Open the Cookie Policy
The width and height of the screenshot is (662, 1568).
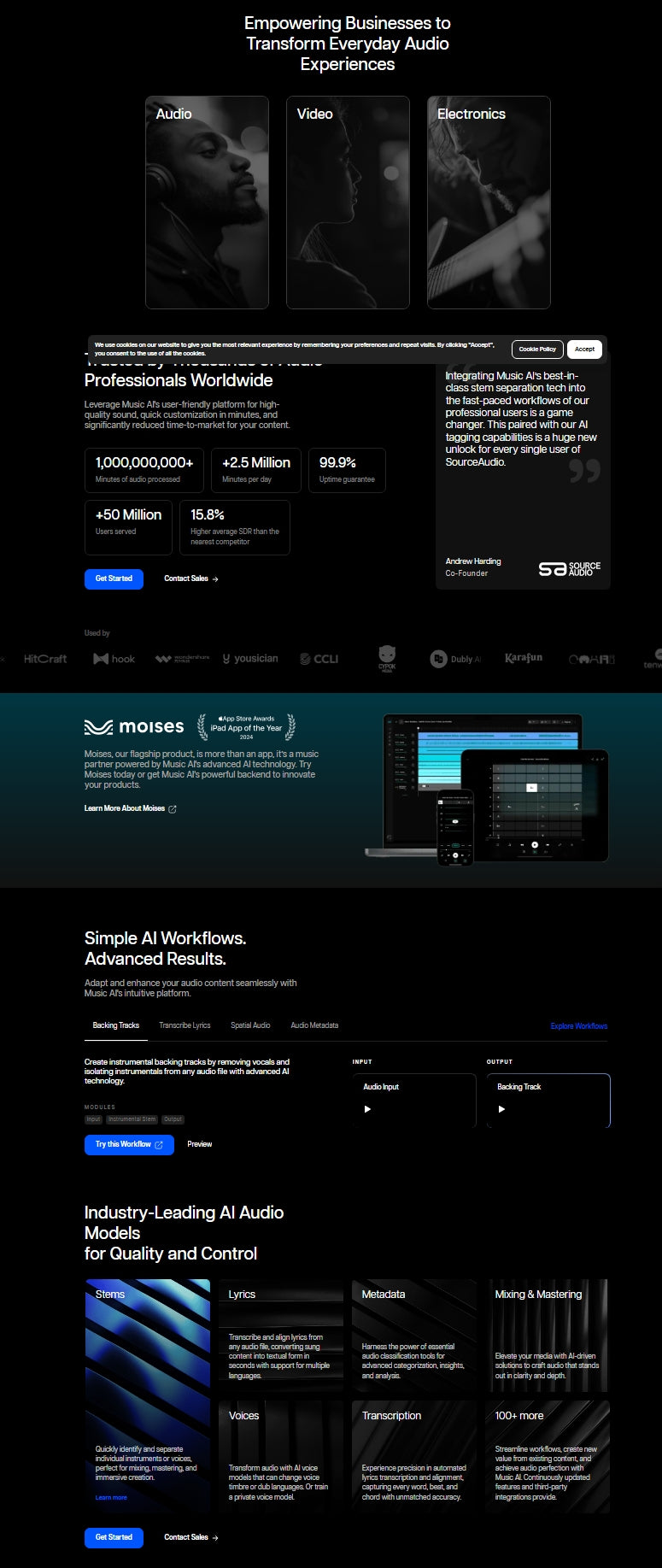click(537, 349)
